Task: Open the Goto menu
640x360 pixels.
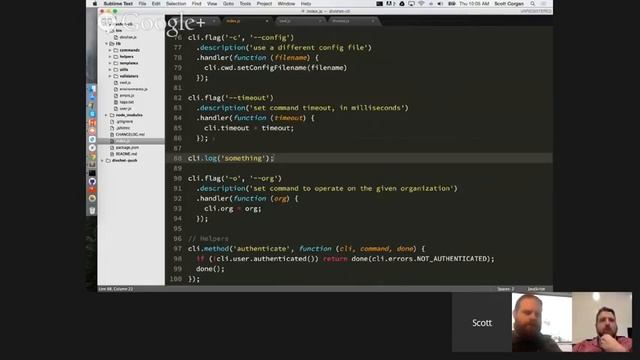Action: point(228,4)
